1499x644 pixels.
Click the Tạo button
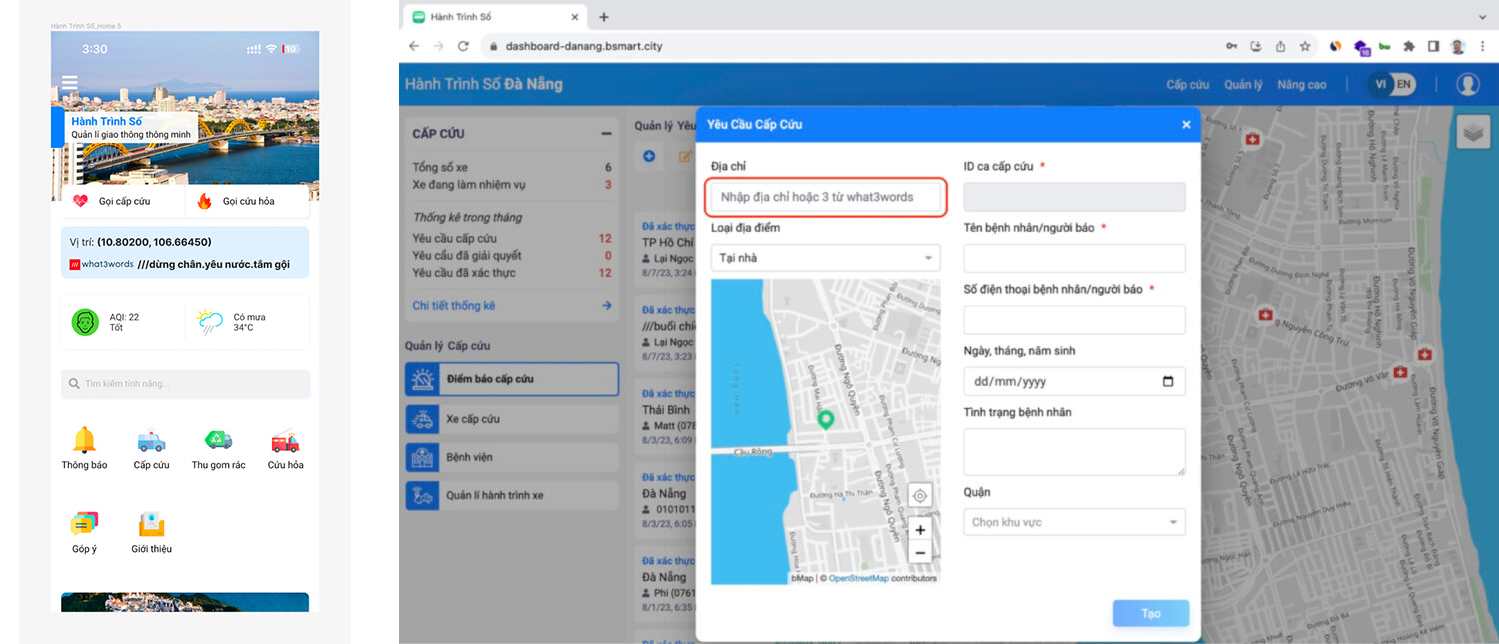click(1150, 613)
